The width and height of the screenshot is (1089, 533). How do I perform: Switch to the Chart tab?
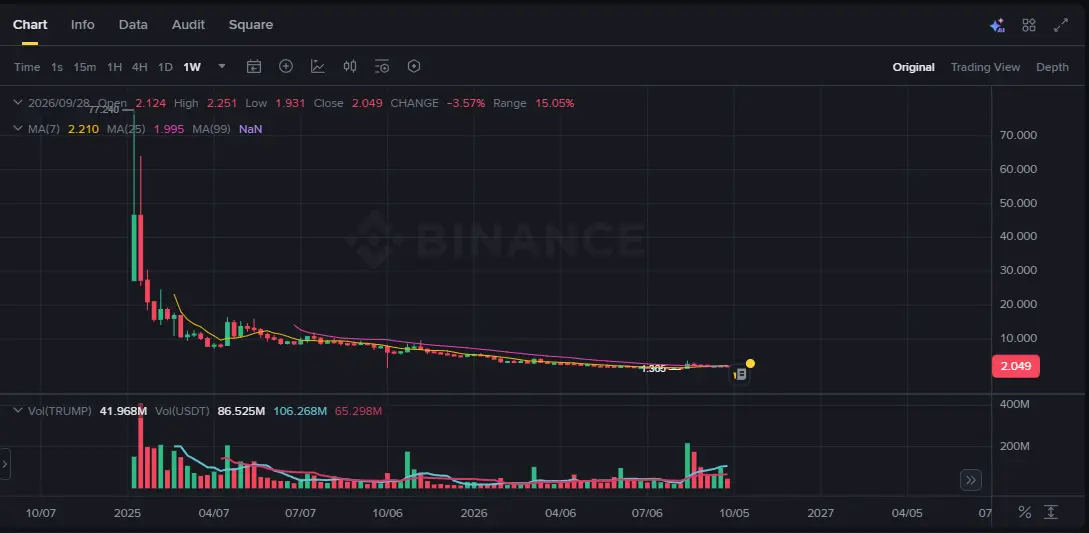(30, 24)
